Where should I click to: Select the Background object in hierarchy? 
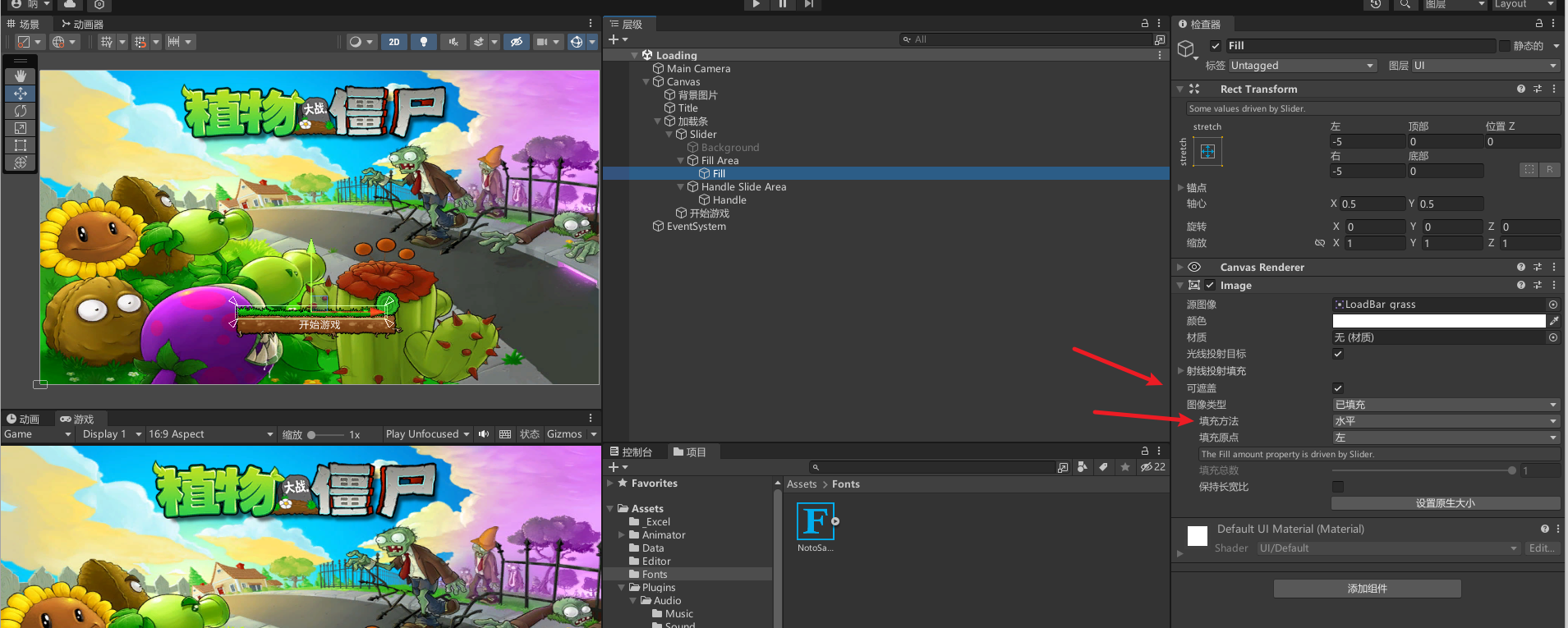pyautogui.click(x=730, y=148)
